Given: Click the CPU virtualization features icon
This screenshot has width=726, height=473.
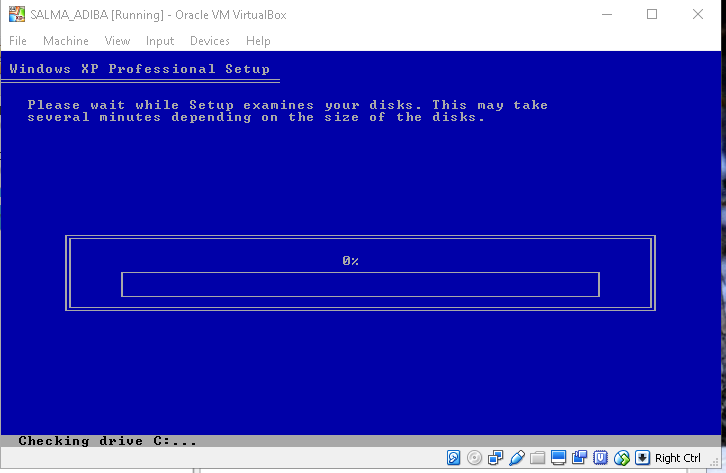Looking at the screenshot, I should pyautogui.click(x=601, y=458).
